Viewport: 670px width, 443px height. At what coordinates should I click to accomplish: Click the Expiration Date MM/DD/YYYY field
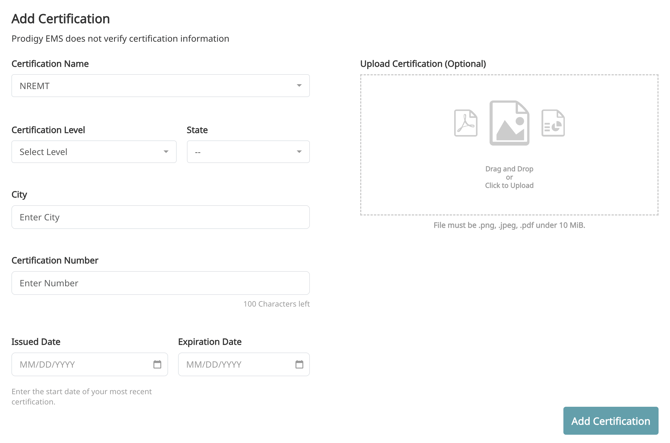point(235,364)
